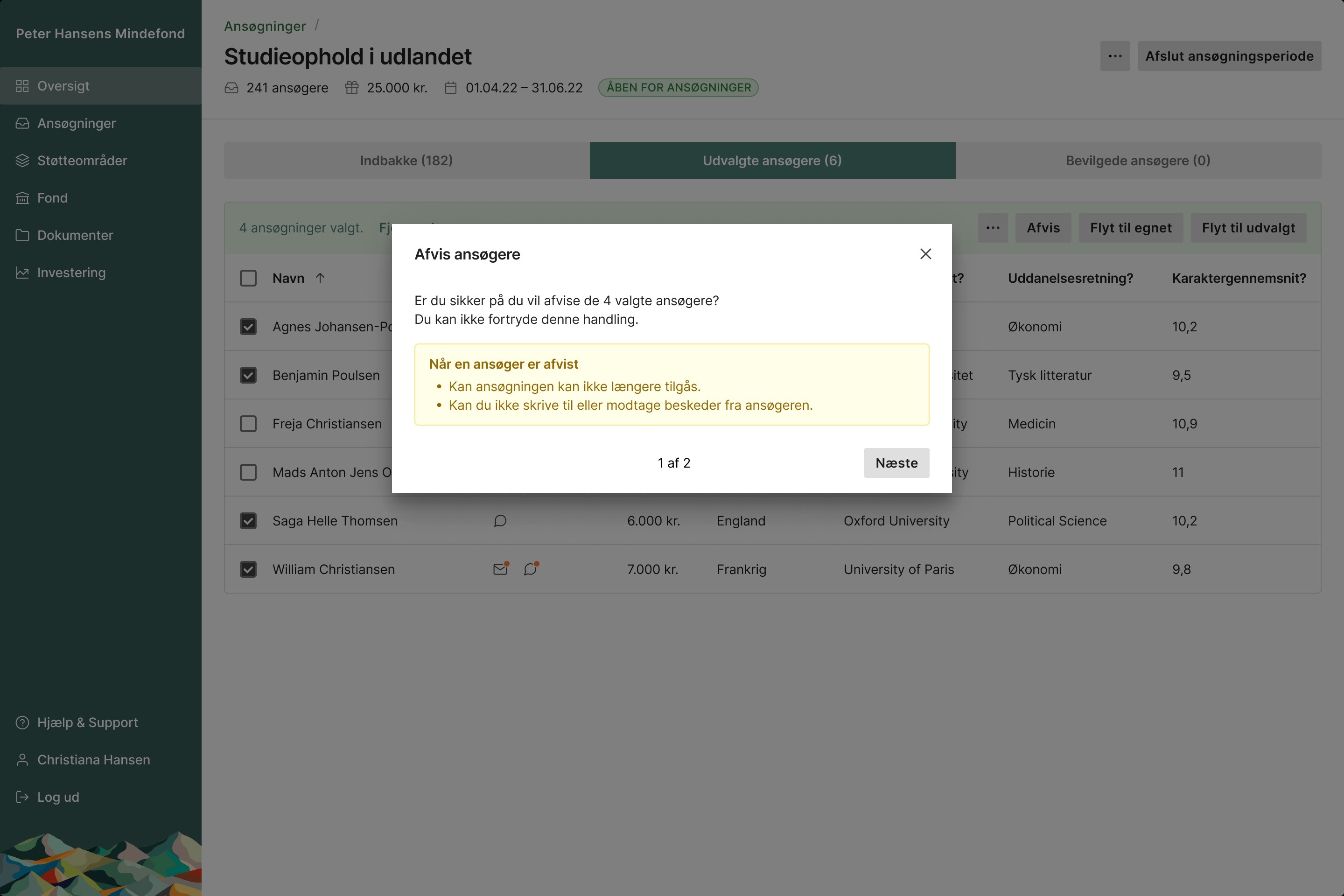Image resolution: width=1344 pixels, height=896 pixels.
Task: Uncheck Benjamin Poulsen's row checkbox
Action: [248, 375]
